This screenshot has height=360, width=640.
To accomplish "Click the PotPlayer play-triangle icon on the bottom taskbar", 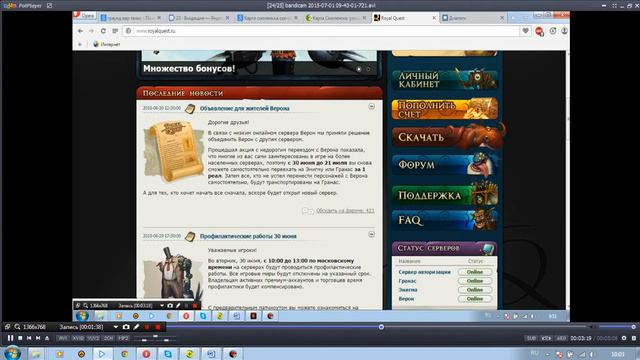I will point(102,353).
